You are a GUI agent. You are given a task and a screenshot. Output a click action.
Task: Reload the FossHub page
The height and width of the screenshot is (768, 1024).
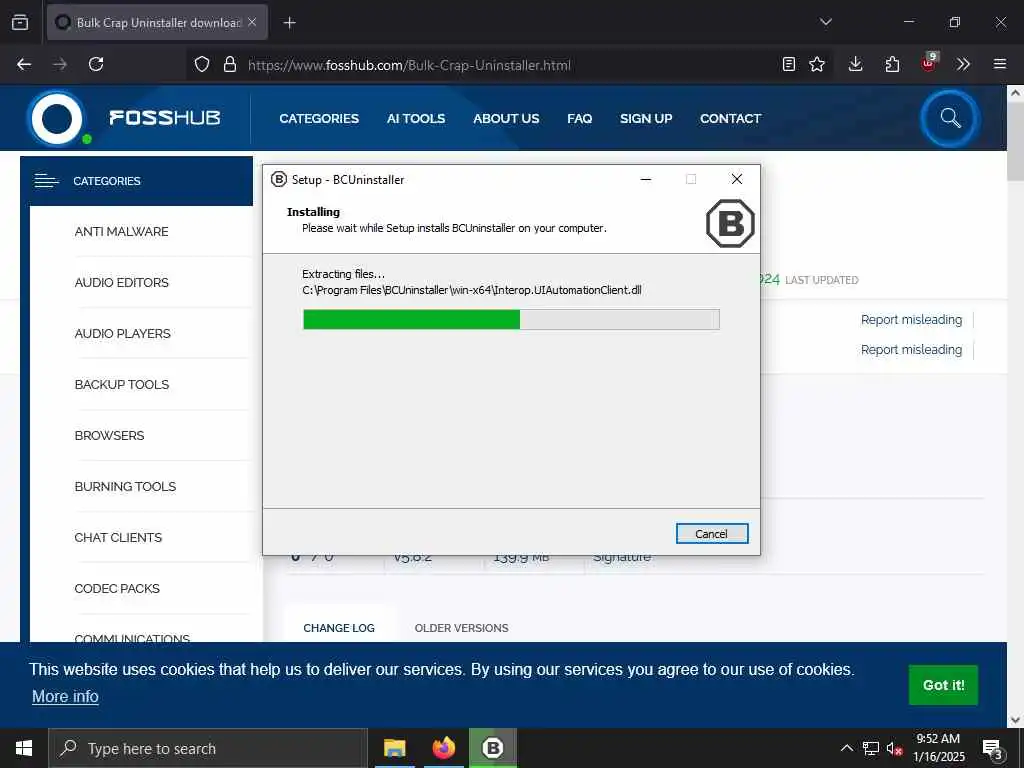pos(96,64)
